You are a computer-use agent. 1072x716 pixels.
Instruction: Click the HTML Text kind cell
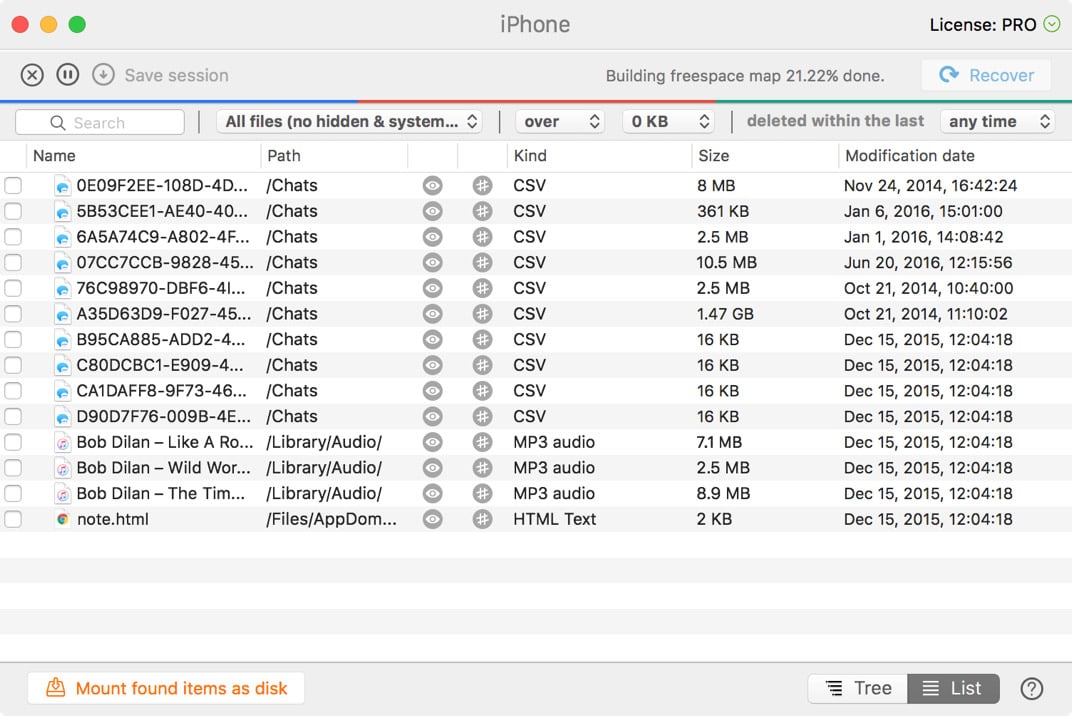pyautogui.click(x=554, y=519)
